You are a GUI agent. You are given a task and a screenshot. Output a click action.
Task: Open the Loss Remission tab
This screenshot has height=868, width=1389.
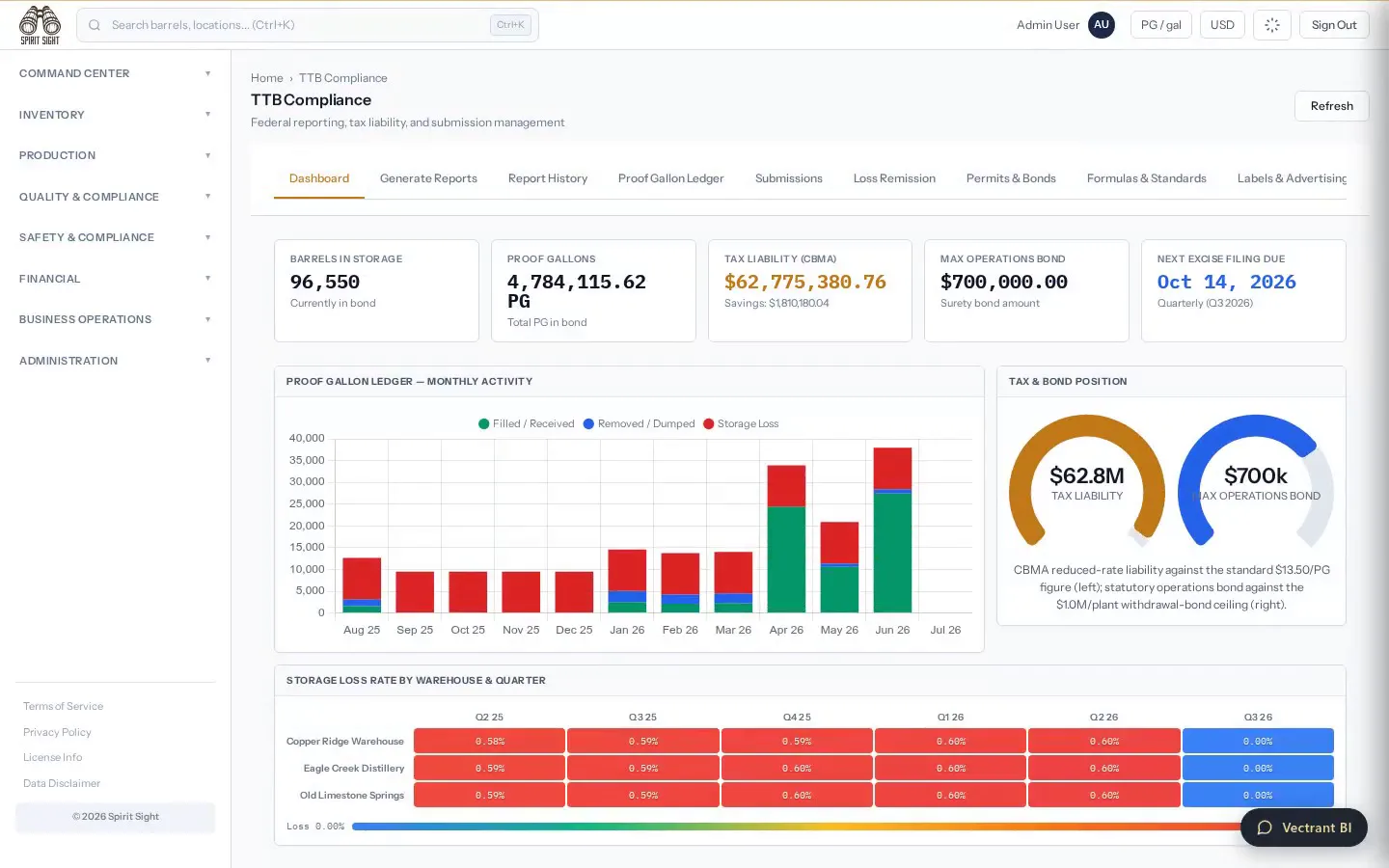click(894, 178)
